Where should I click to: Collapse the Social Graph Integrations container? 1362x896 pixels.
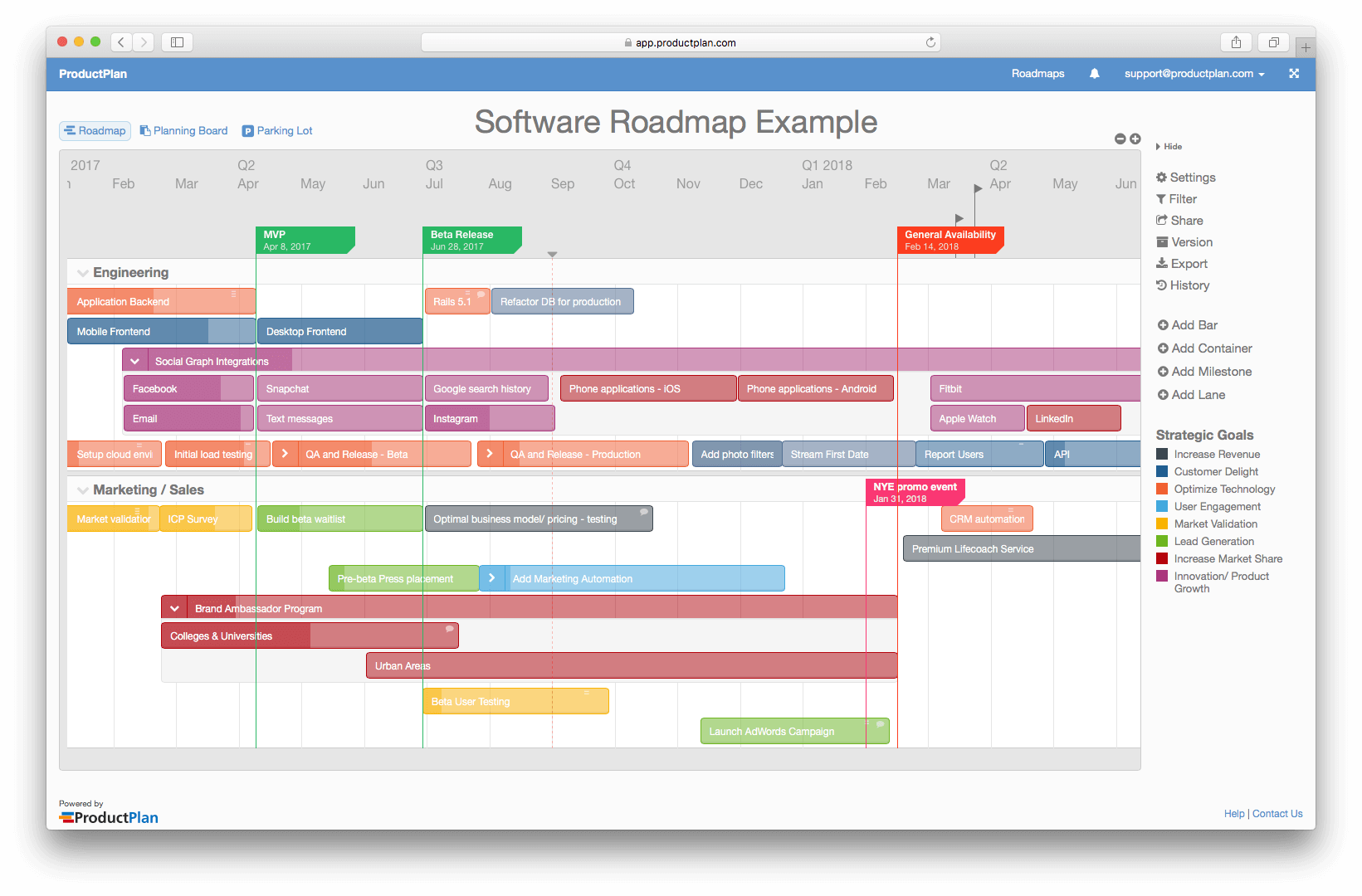pos(134,360)
